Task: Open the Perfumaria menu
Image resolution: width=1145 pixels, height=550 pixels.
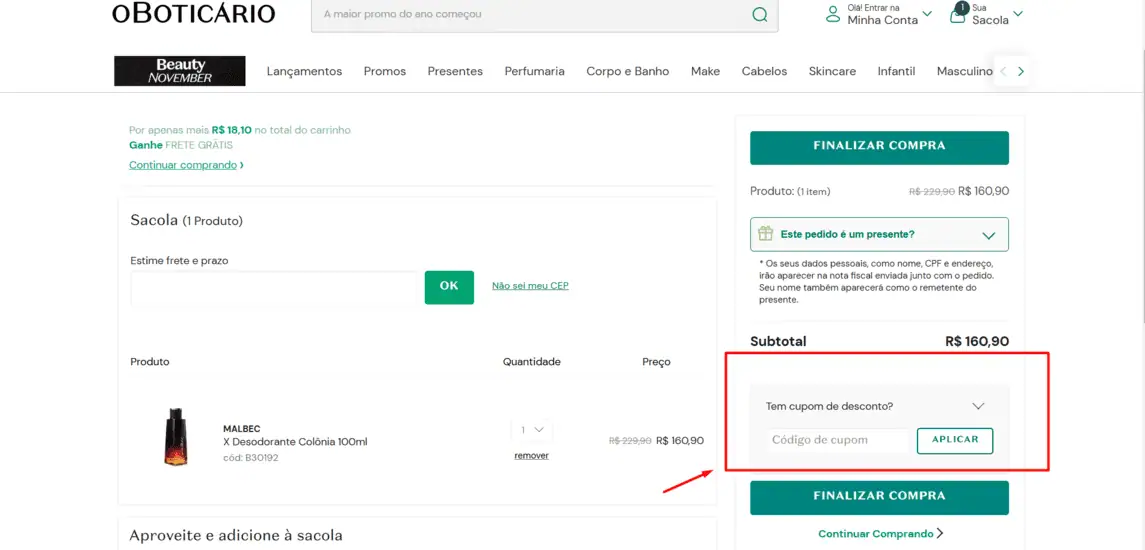Action: [x=535, y=72]
